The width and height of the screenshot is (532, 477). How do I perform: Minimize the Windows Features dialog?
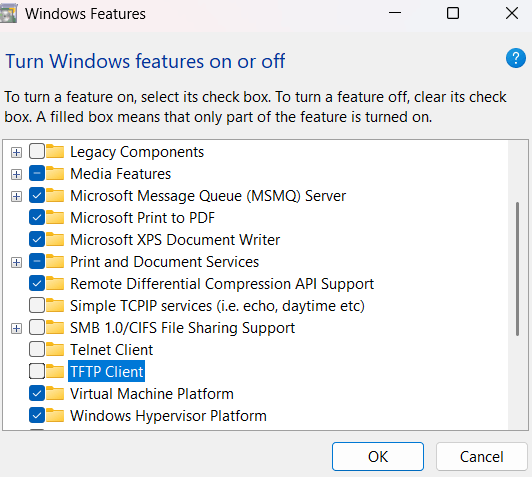pos(395,13)
